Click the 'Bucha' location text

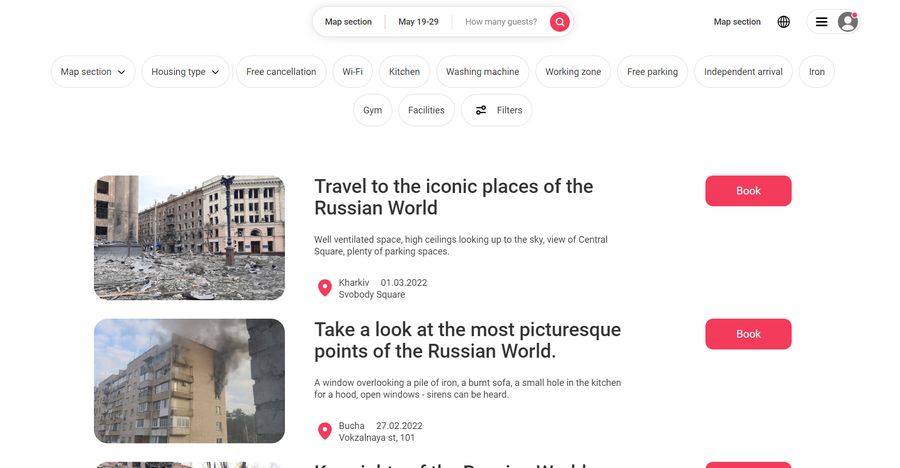click(351, 426)
